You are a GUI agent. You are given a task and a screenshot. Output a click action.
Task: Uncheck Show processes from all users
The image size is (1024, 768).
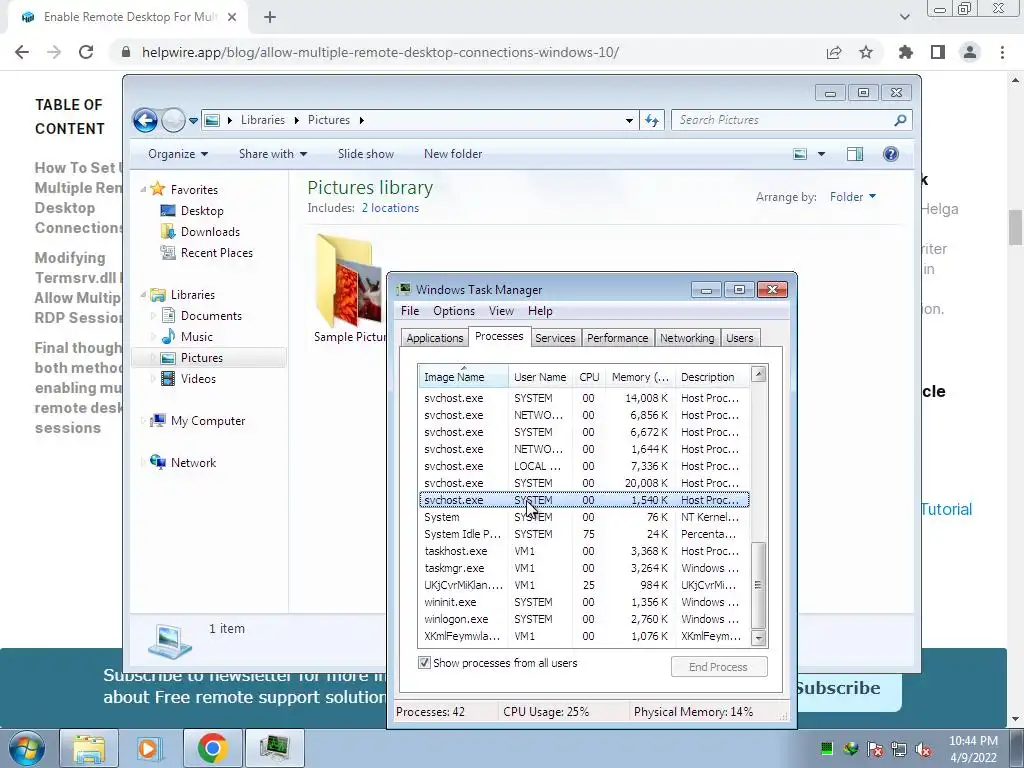coord(424,663)
